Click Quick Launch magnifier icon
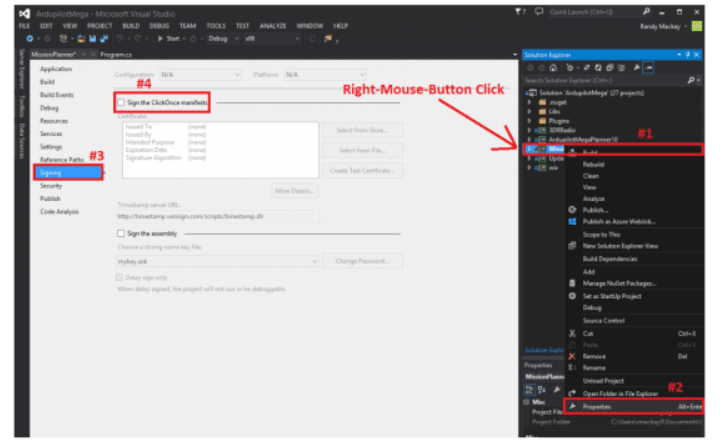721x443 pixels. [x=646, y=12]
